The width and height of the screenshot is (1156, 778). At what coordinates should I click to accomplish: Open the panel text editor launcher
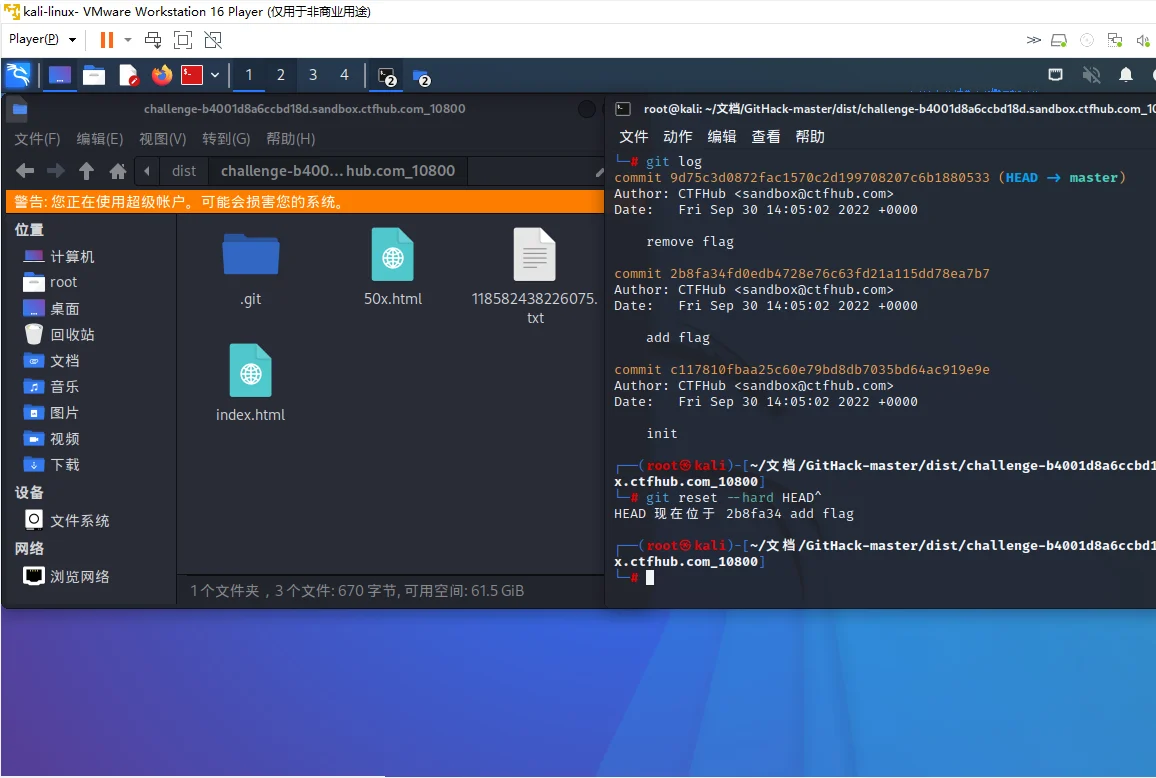click(x=128, y=75)
